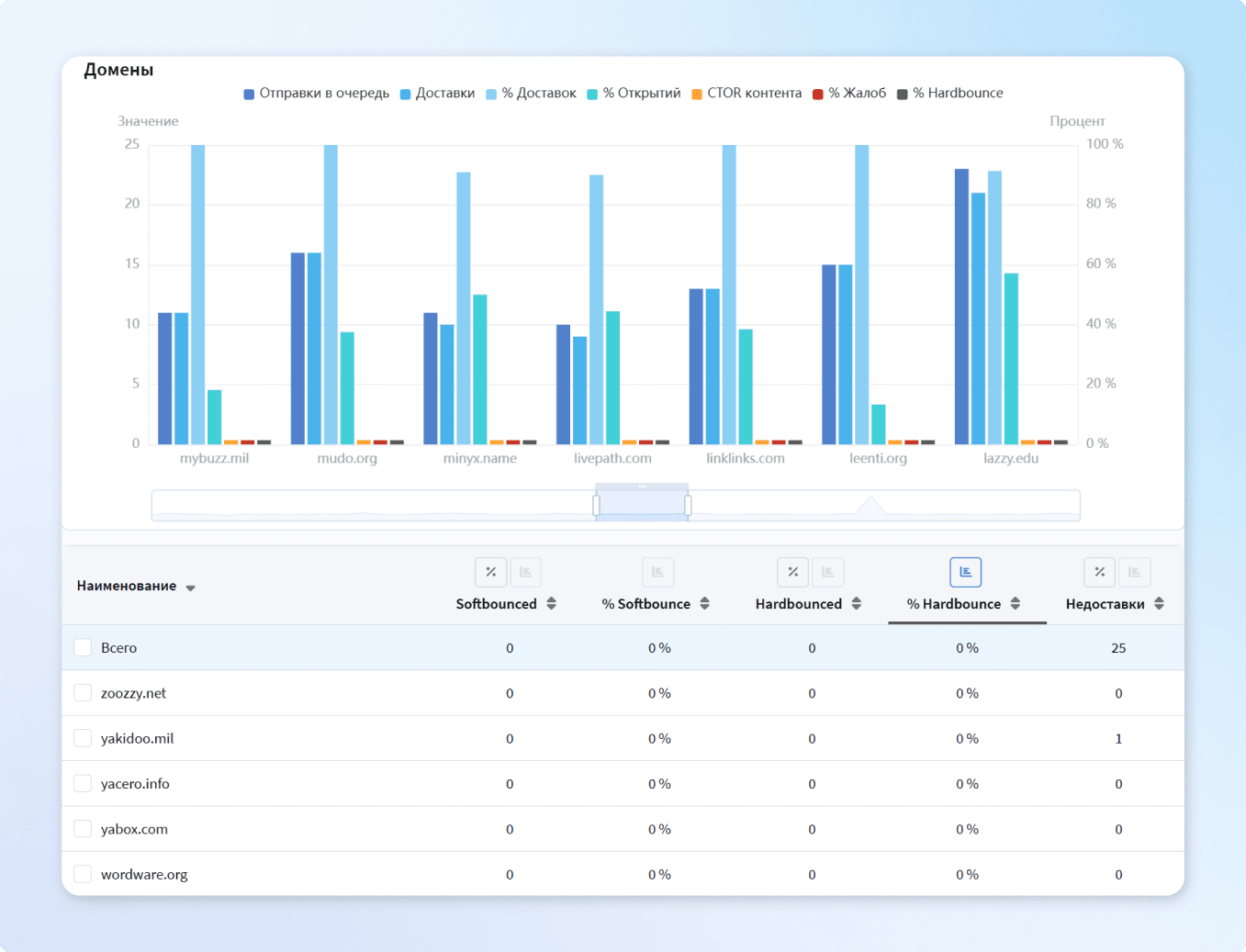Click the dark blue mybuzz.mil bar

coord(165,378)
